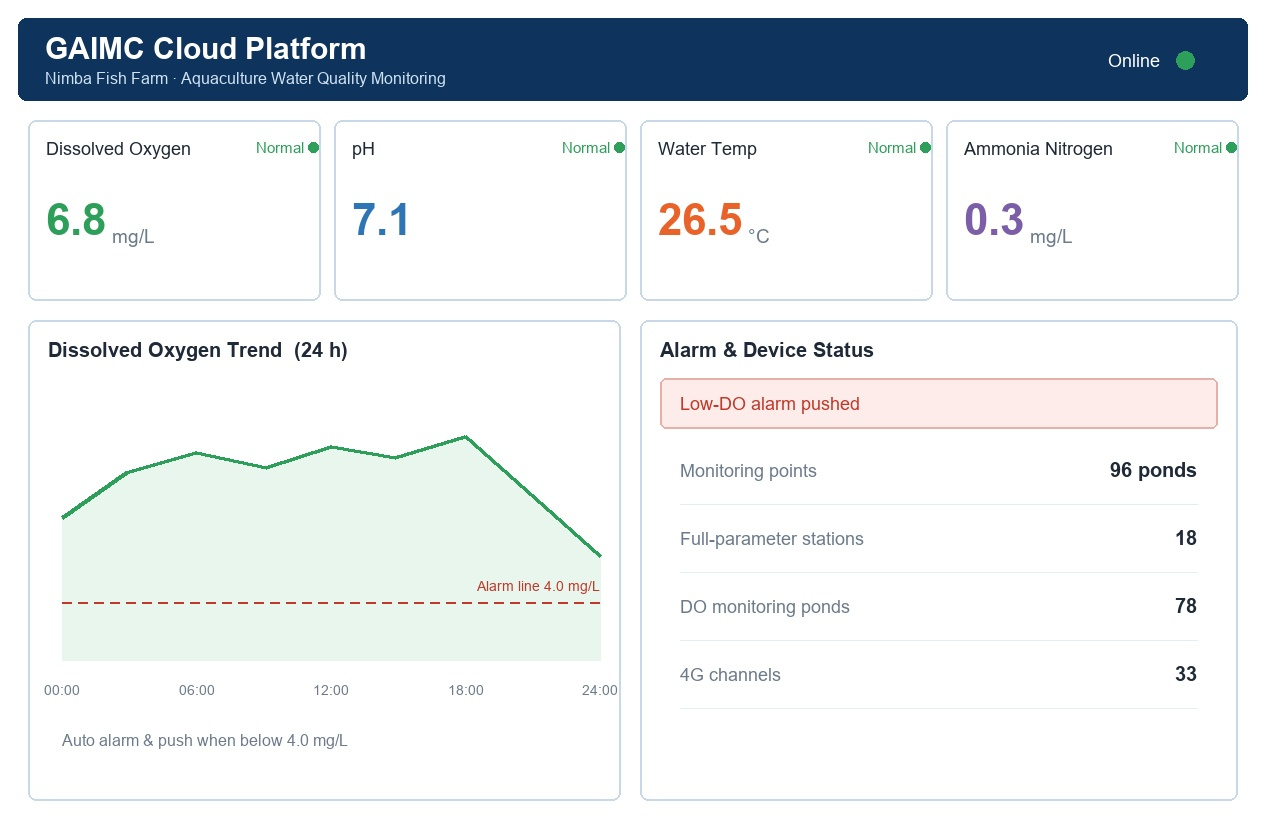1265x831 pixels.
Task: Click the 33 4G channels value
Action: [1186, 674]
